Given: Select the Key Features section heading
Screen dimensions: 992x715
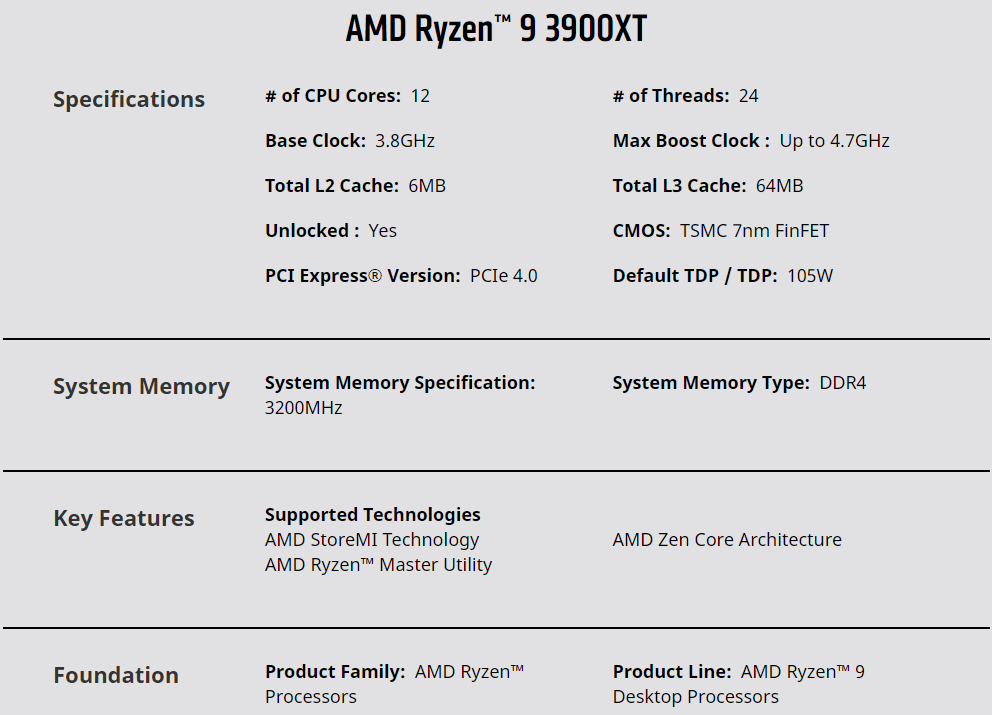Looking at the screenshot, I should 124,518.
